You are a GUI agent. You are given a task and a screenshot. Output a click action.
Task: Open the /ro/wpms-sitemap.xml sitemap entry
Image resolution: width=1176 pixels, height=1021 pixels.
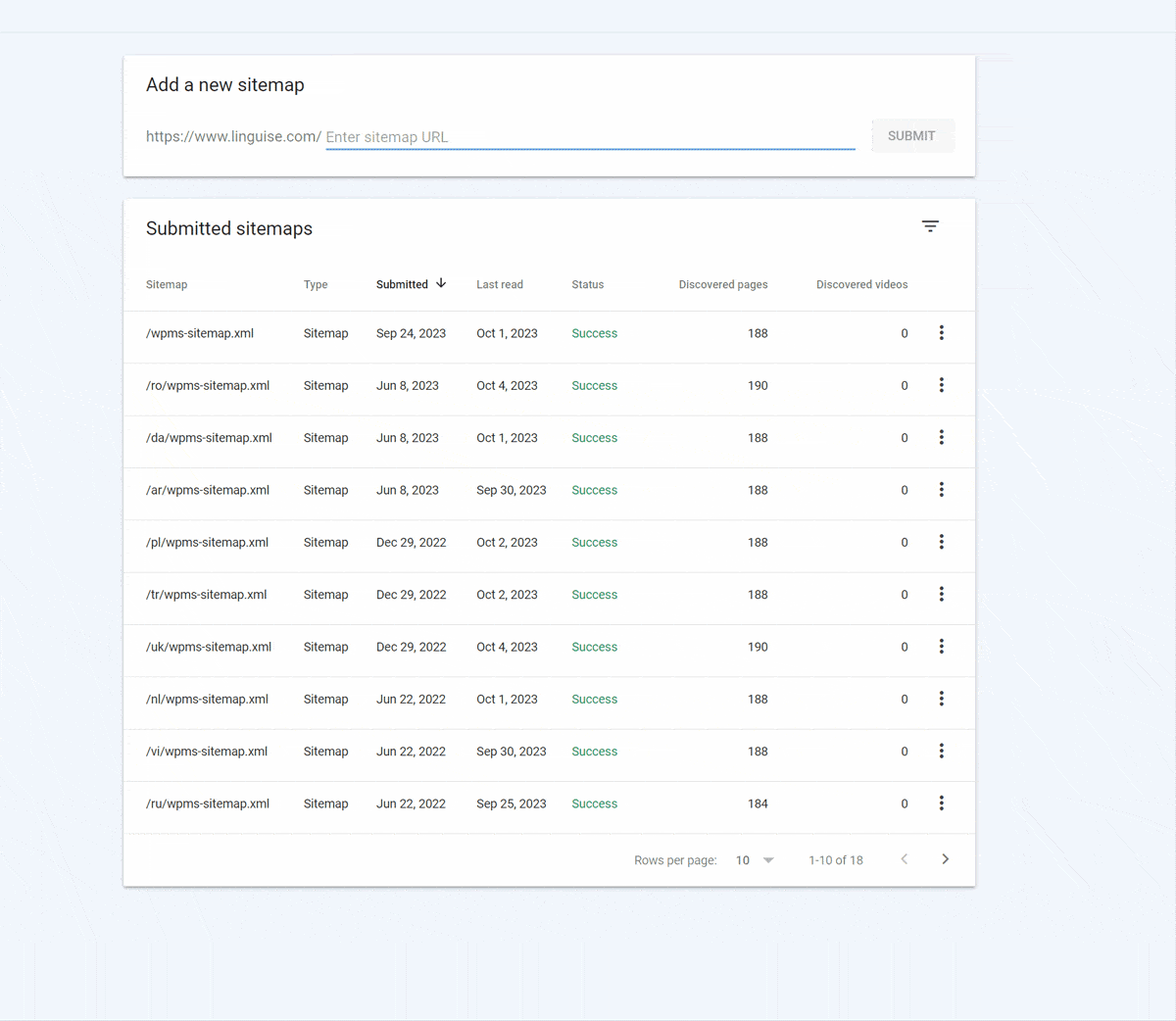pyautogui.click(x=208, y=386)
